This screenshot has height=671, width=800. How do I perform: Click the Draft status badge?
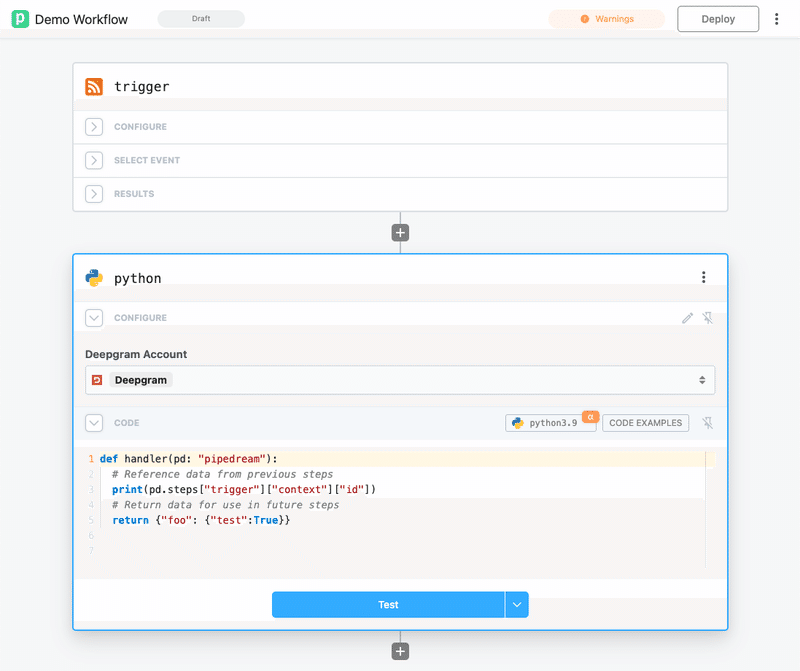201,18
